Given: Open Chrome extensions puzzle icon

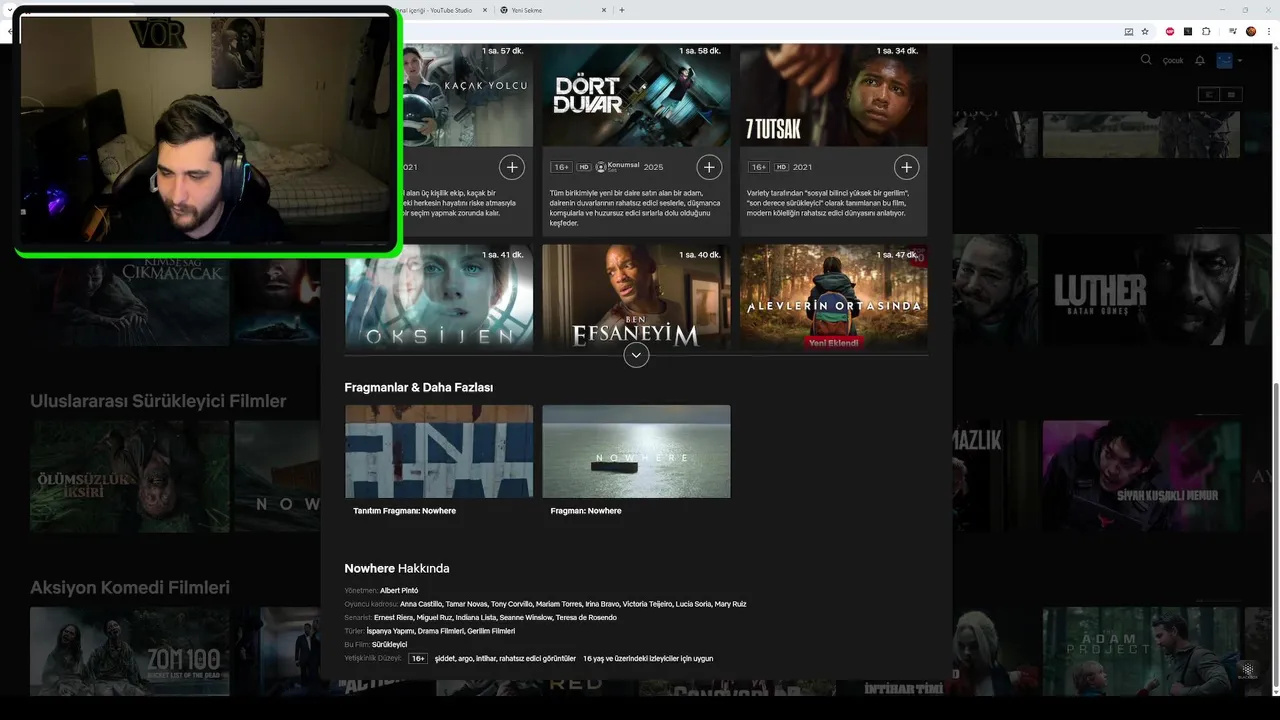Looking at the screenshot, I should click(x=1206, y=31).
